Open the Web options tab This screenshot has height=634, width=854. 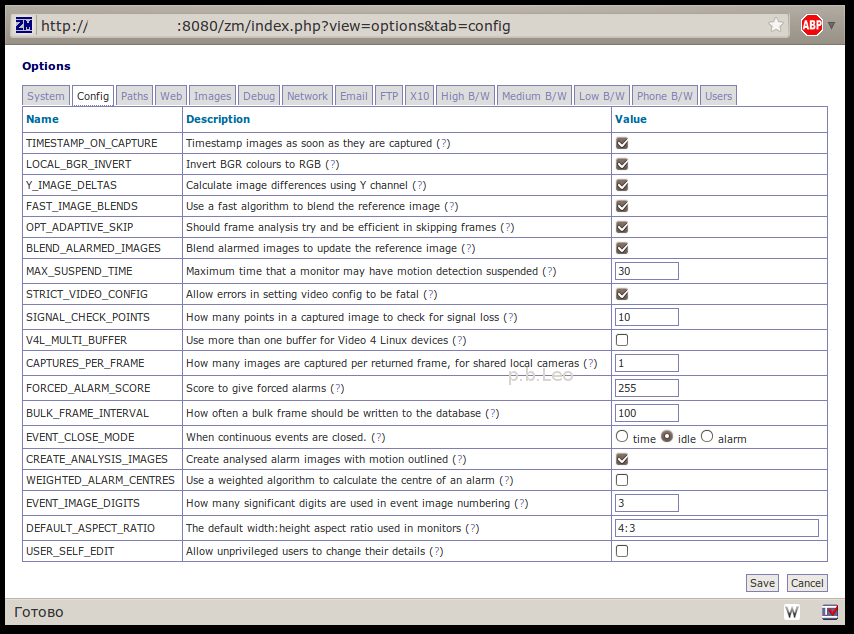(171, 96)
